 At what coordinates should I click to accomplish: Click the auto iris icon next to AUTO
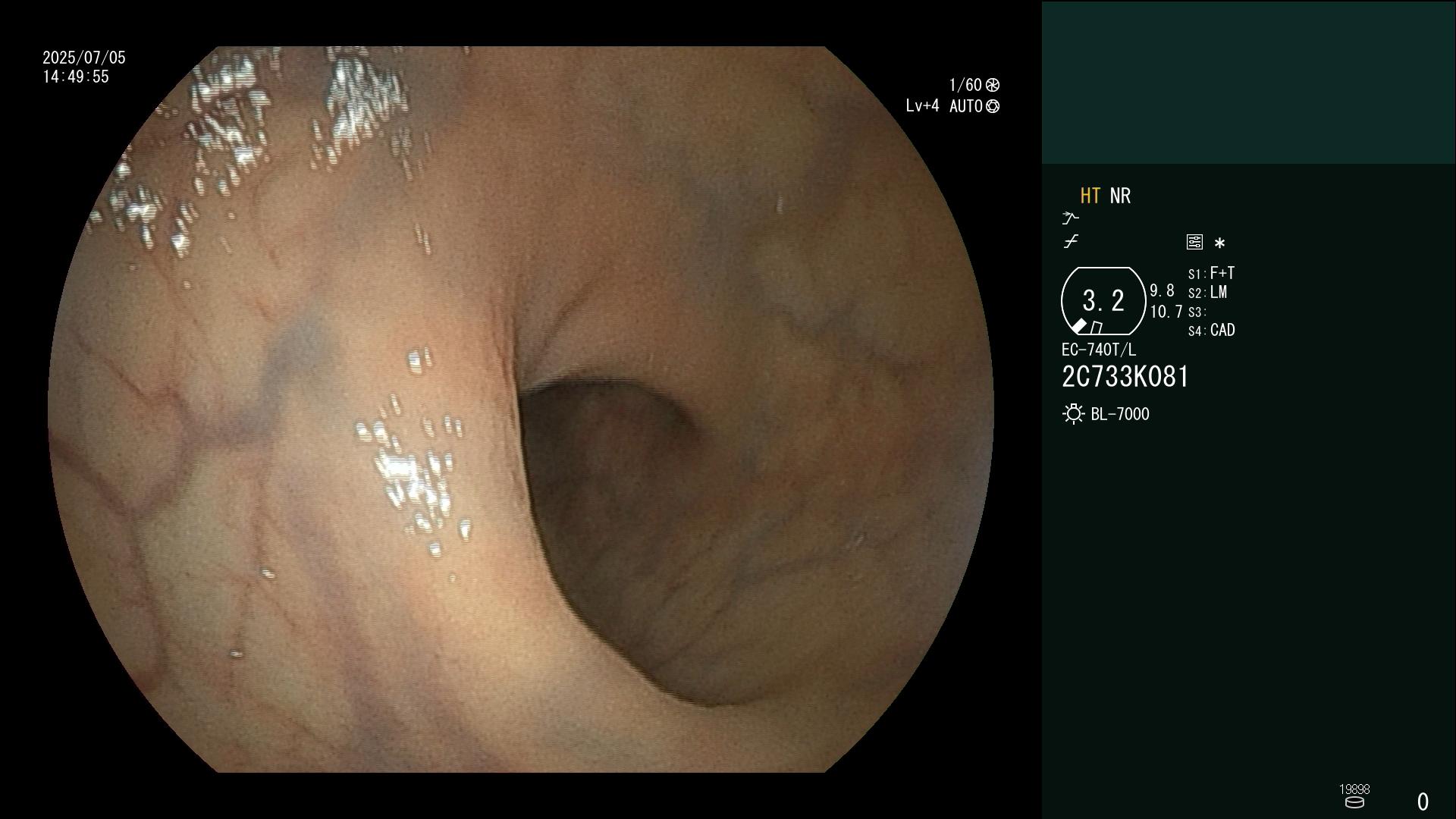[993, 106]
